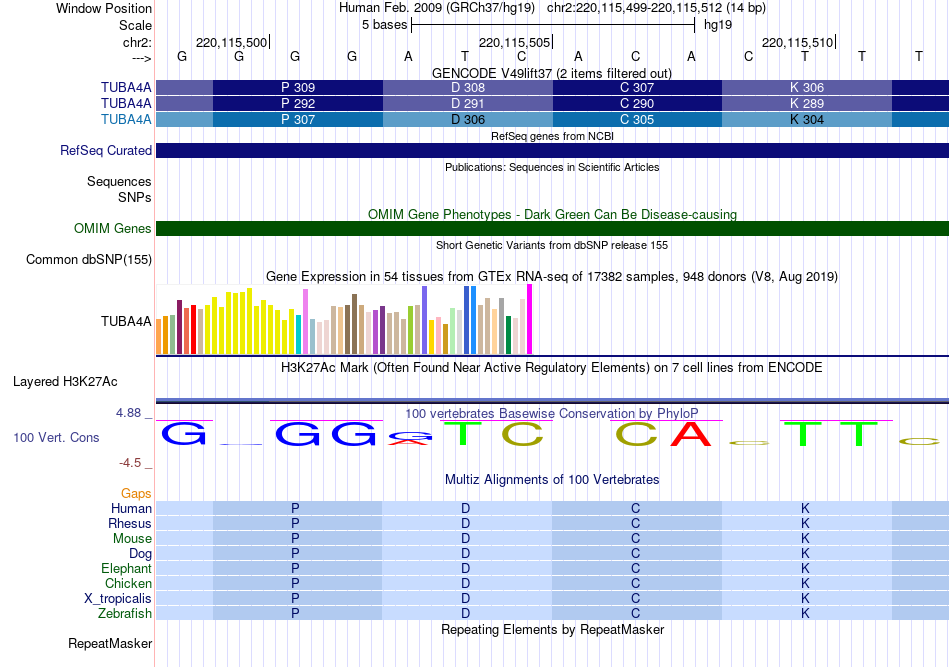Open the GENCODE V49lift37 track title

[552, 73]
